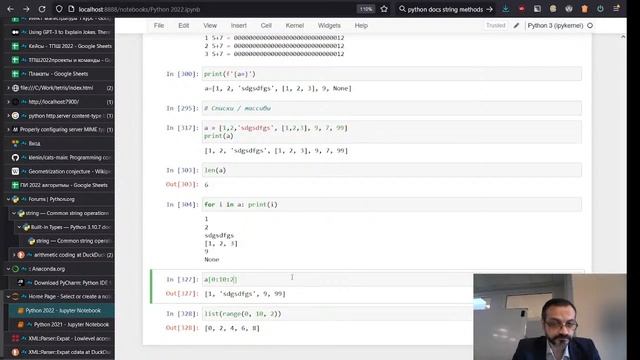Collapse the Forums | Python.org tab tree
This screenshot has width=640, height=360.
(8, 199)
